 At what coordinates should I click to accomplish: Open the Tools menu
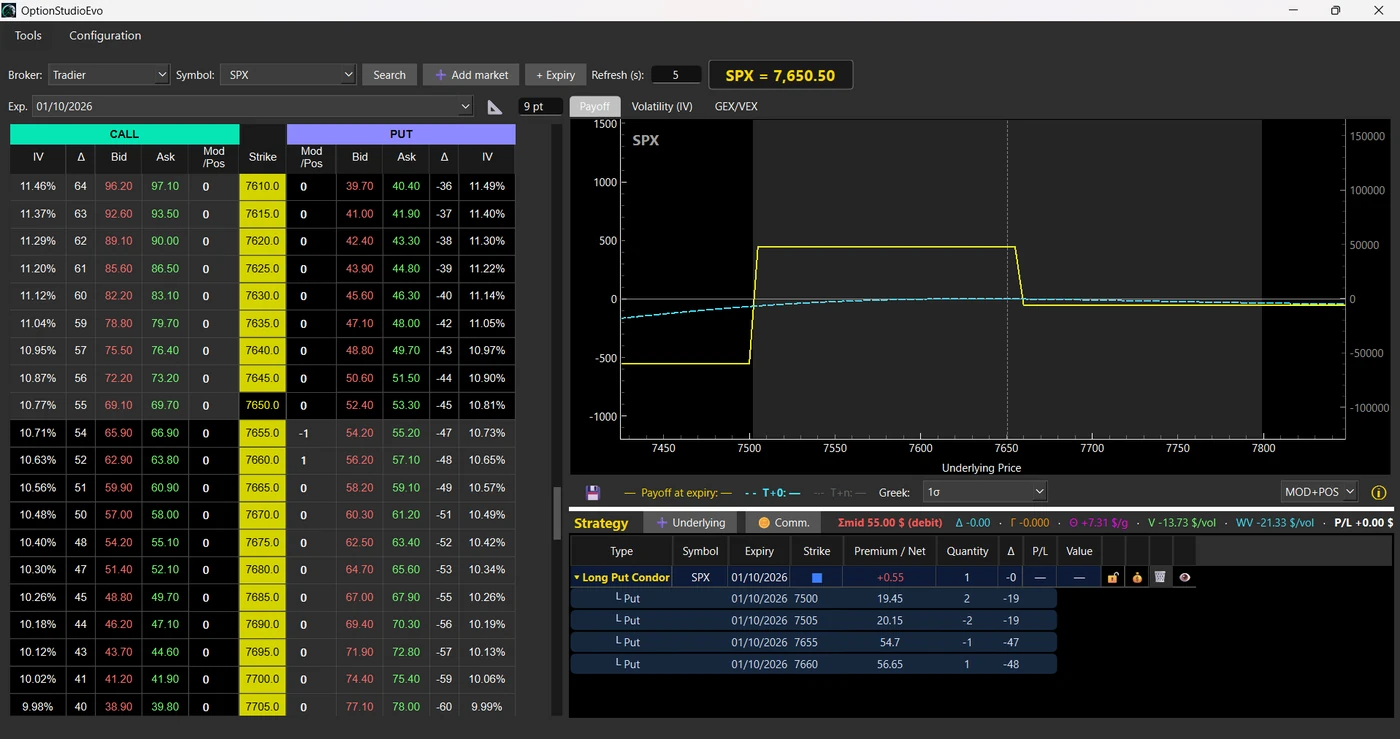point(28,36)
